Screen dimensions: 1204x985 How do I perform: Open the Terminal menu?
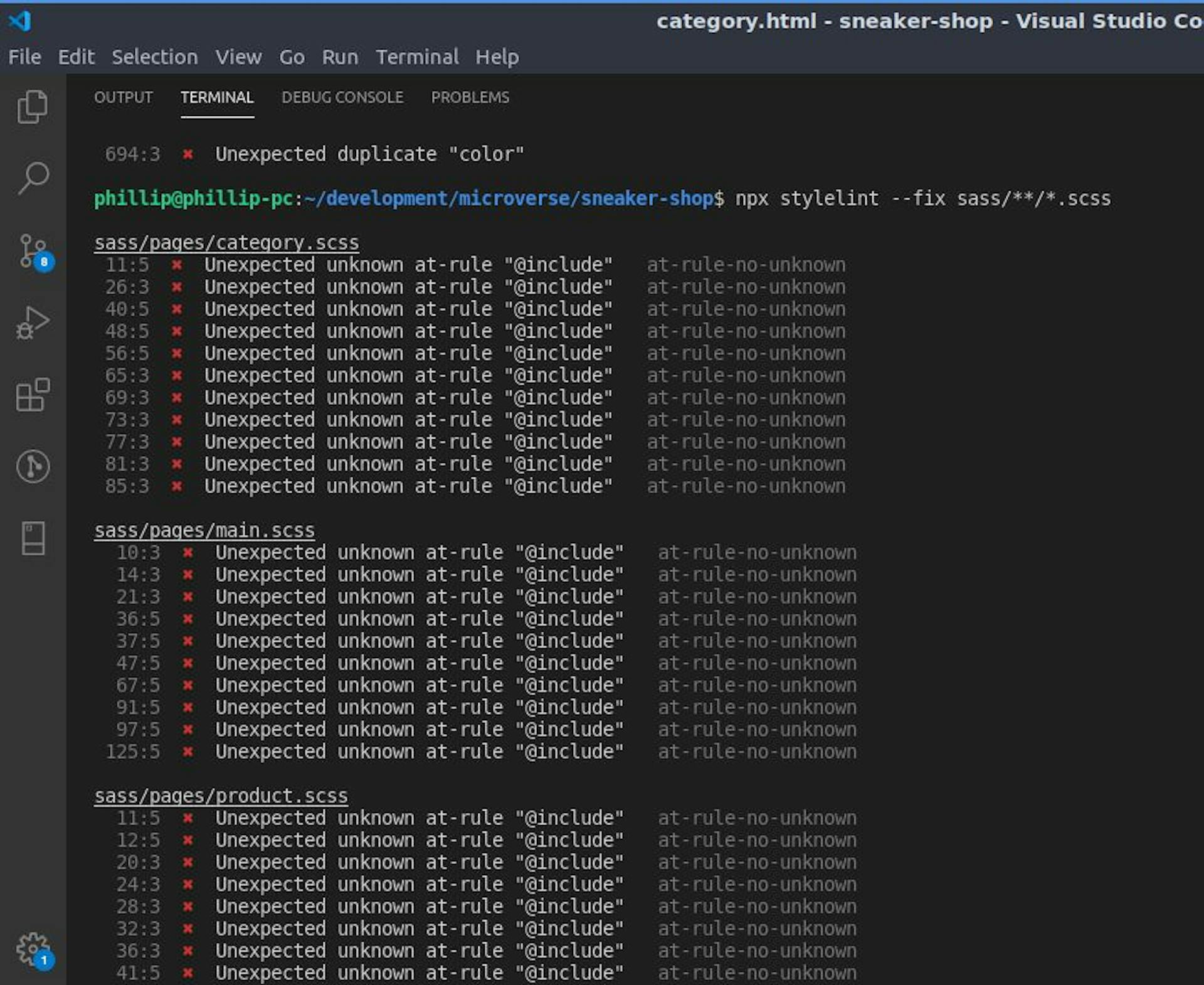pyautogui.click(x=417, y=57)
